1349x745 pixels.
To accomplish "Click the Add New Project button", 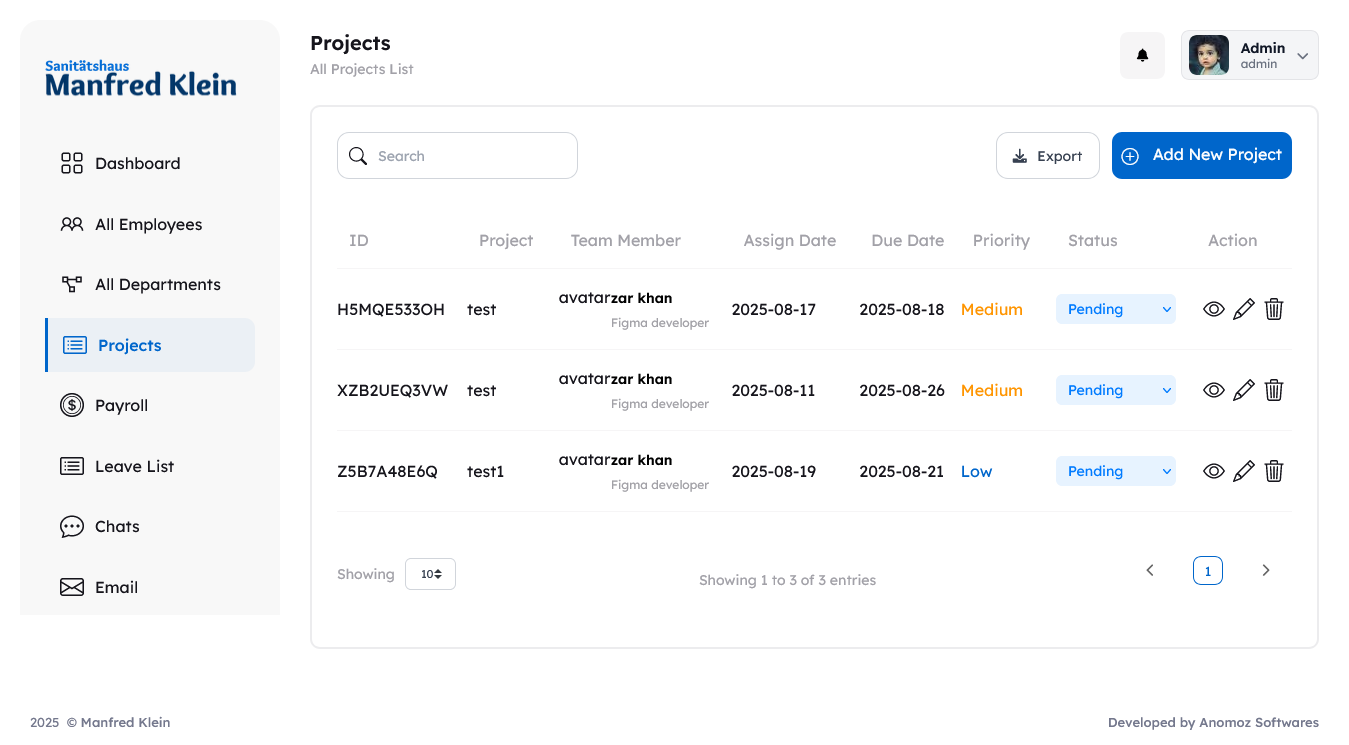I will [x=1201, y=156].
